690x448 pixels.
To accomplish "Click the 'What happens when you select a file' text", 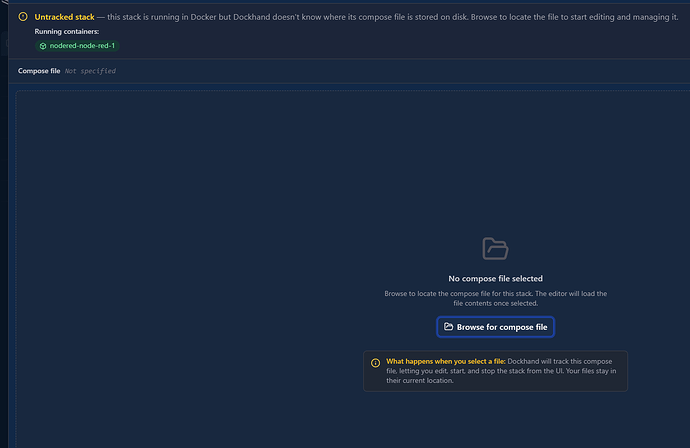I will (x=445, y=361).
